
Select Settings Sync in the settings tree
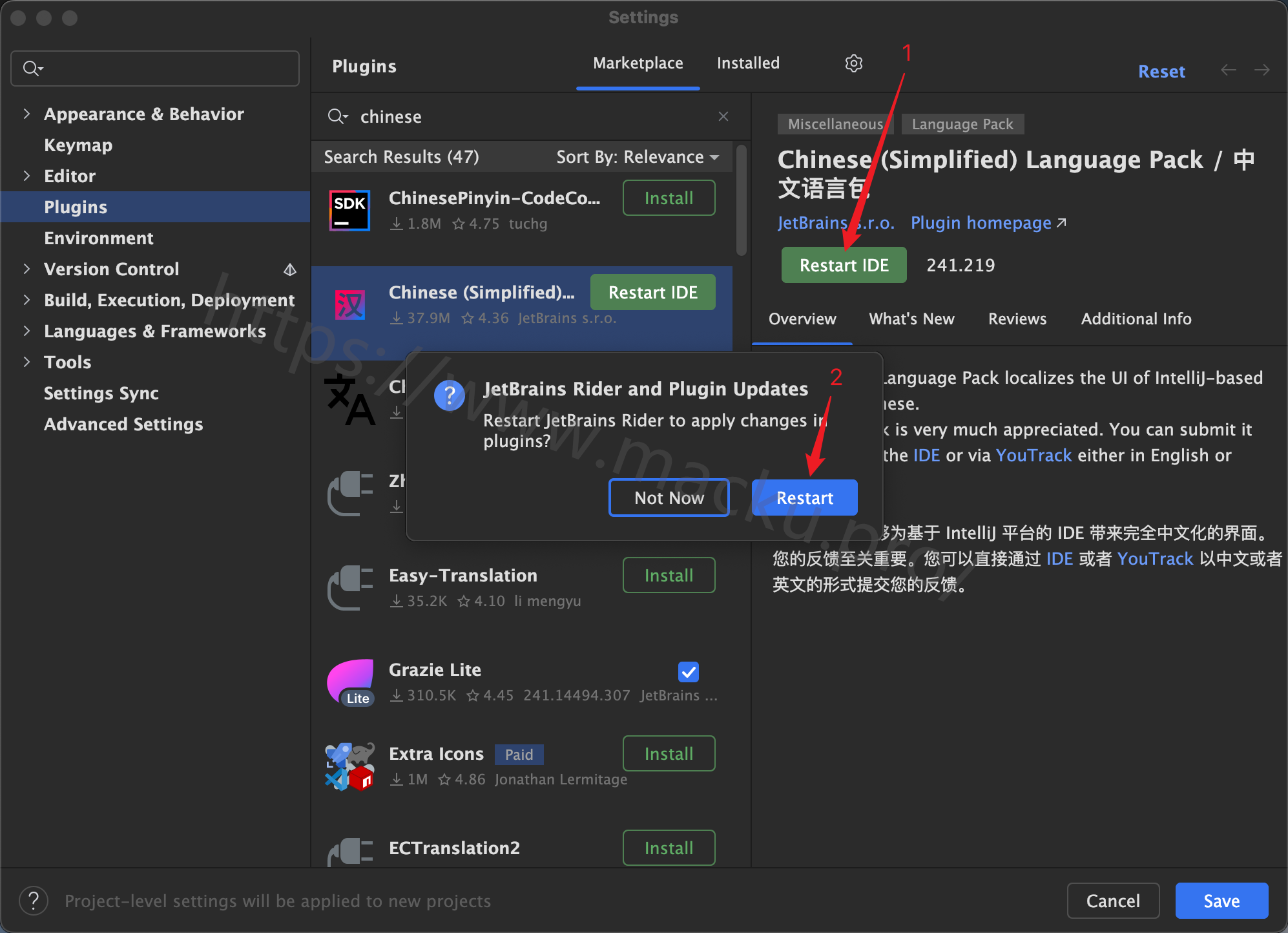point(101,393)
